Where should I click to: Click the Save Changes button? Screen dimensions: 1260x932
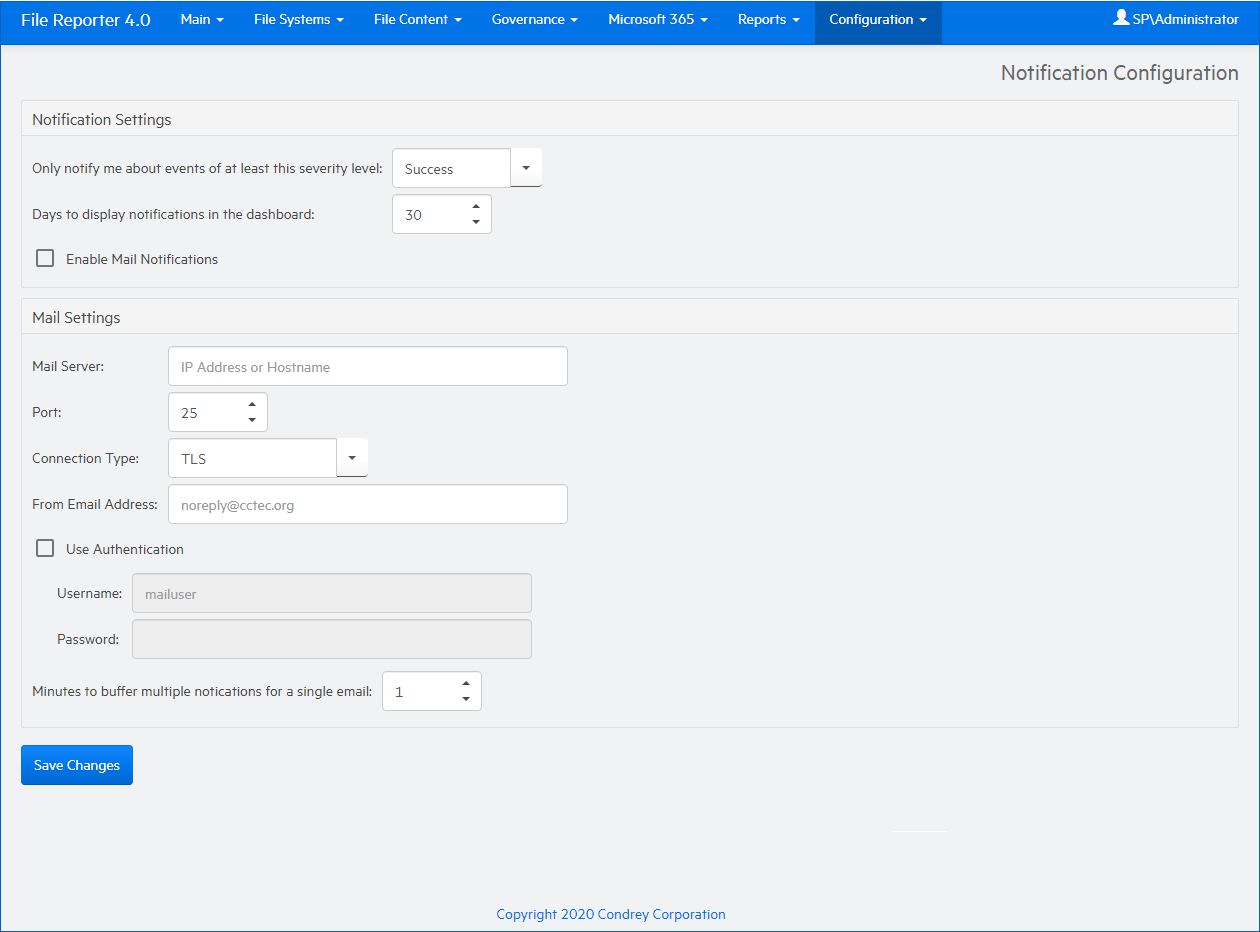click(x=77, y=765)
